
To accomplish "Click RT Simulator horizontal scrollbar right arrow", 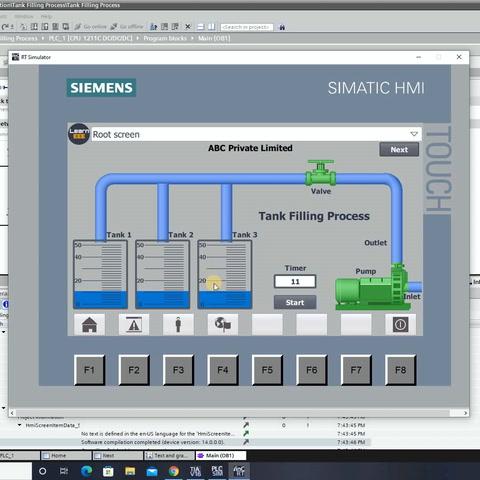I will tap(465, 413).
